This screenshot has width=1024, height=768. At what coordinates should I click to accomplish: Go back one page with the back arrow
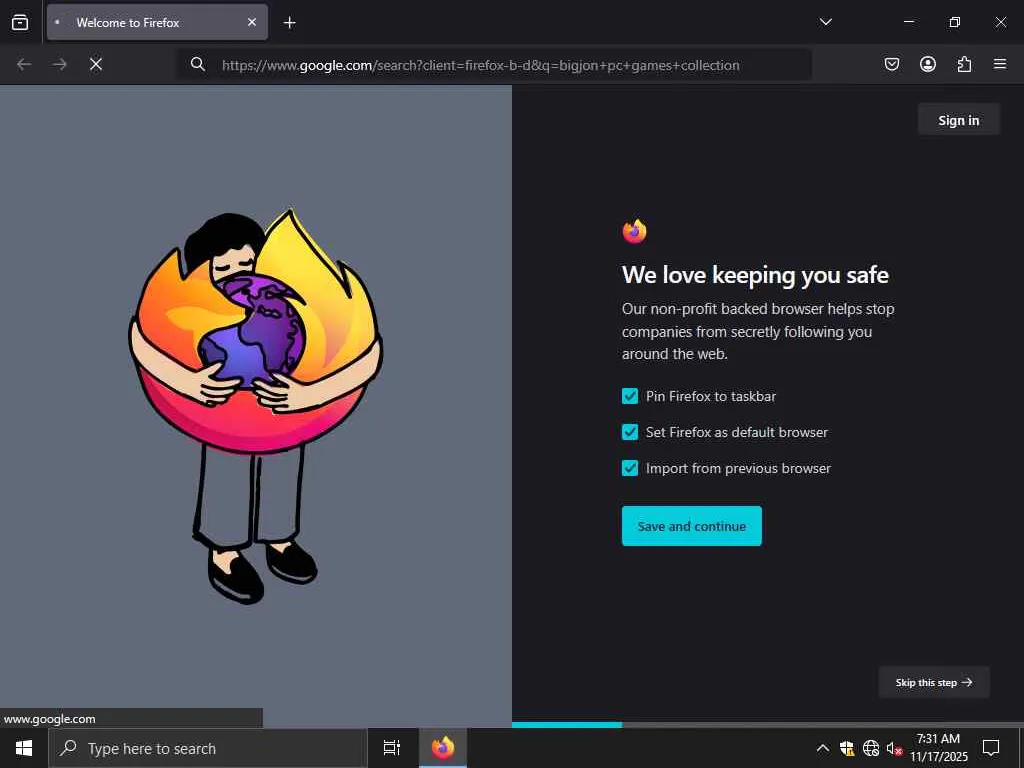24,64
